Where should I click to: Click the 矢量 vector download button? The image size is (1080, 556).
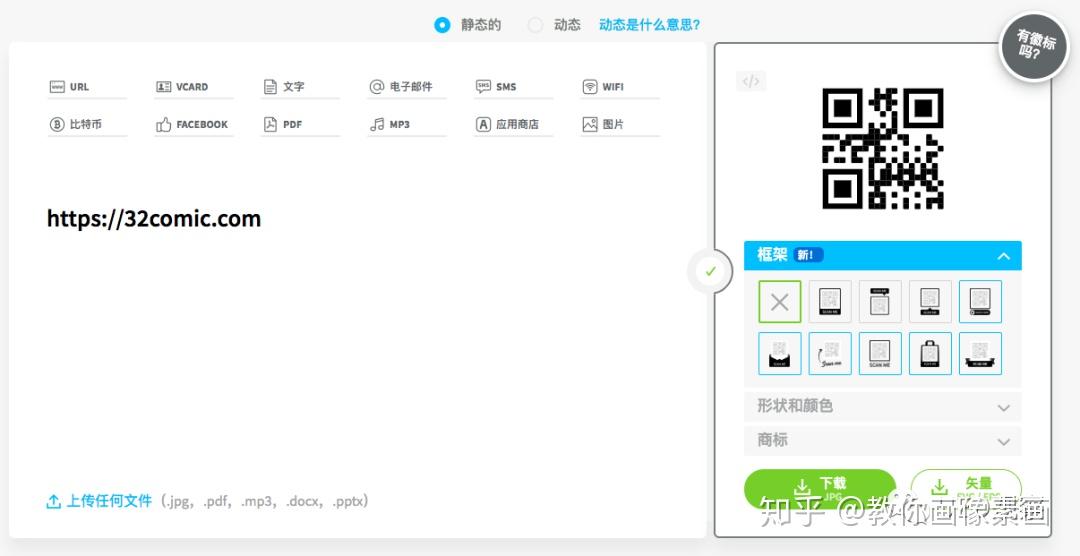coord(966,488)
